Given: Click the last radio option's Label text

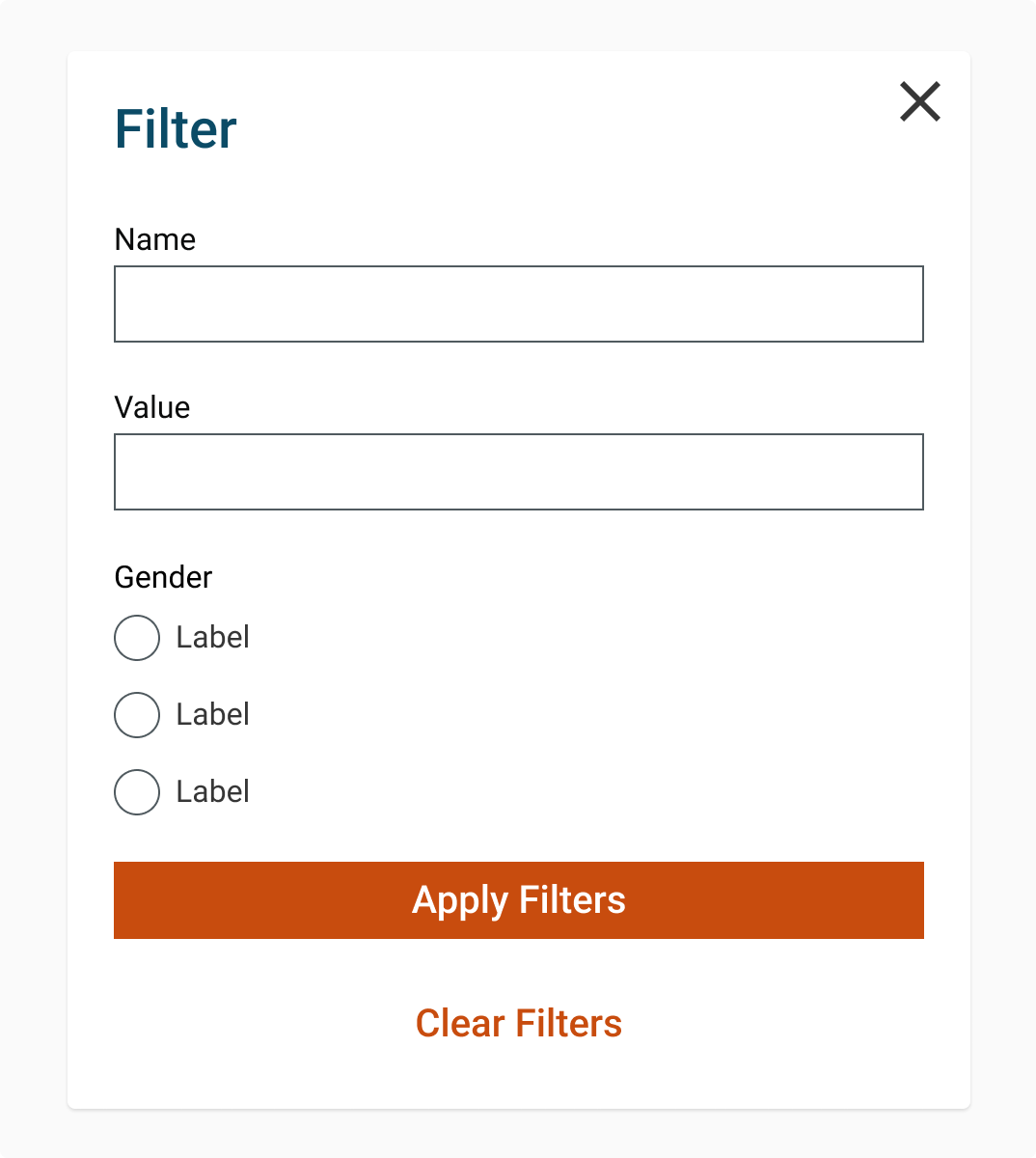Looking at the screenshot, I should pyautogui.click(x=212, y=792).
